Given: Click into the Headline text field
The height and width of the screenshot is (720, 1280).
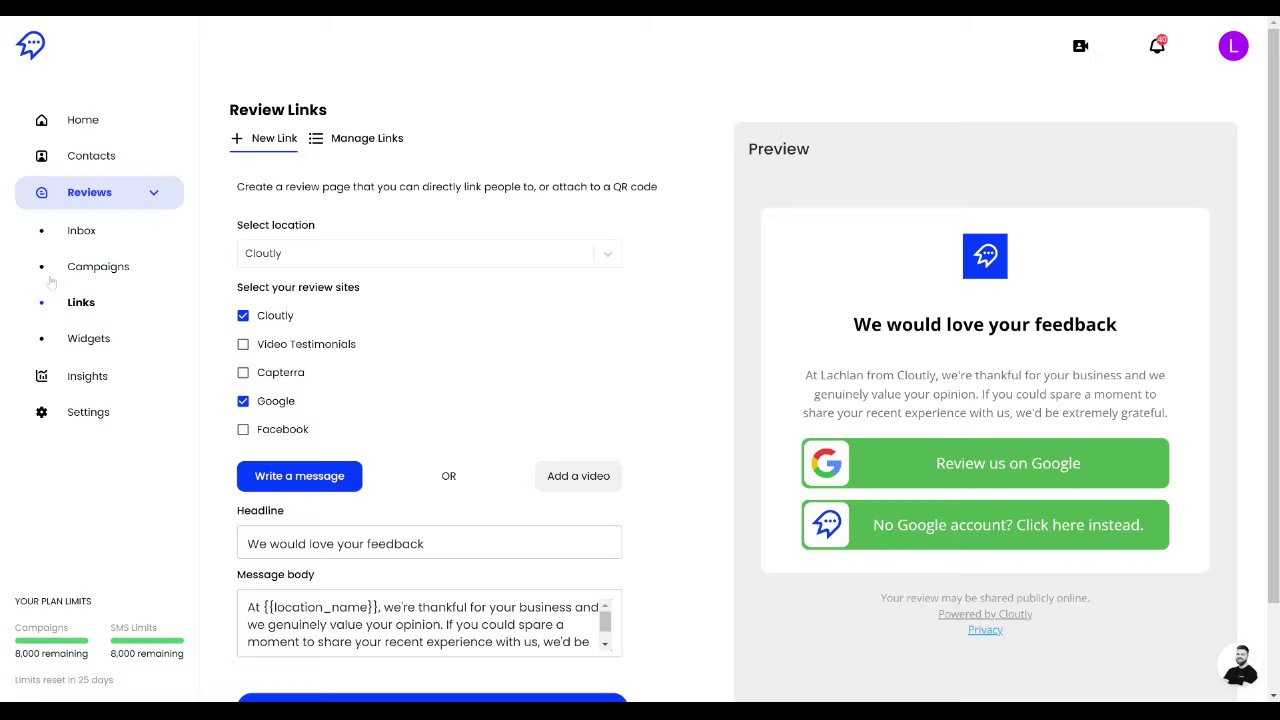Looking at the screenshot, I should coord(429,544).
